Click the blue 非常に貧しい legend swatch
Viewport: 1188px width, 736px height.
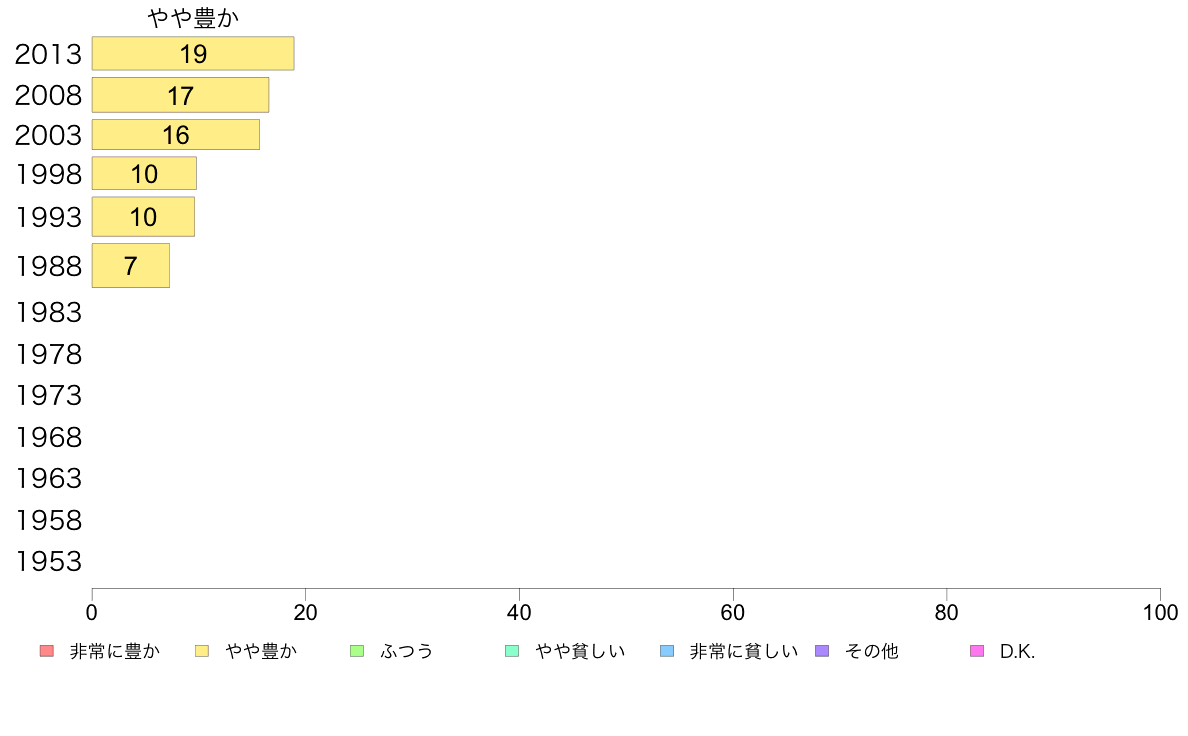click(667, 651)
